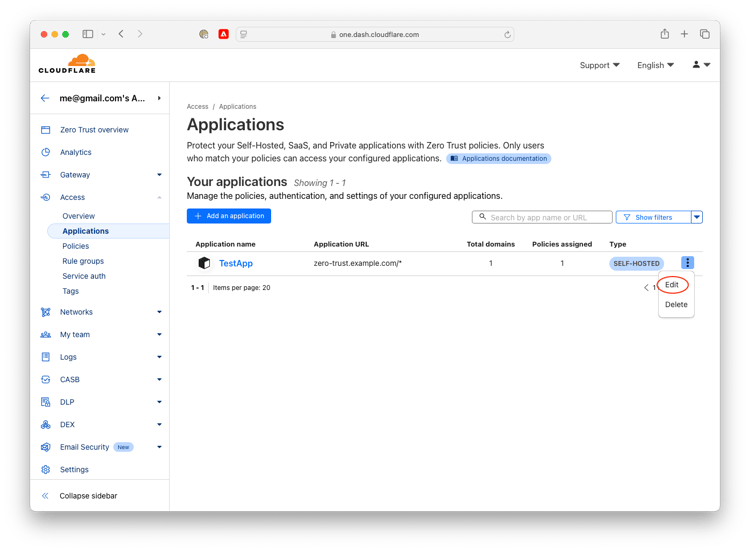Open the TestApp application link
Image resolution: width=750 pixels, height=551 pixels.
(235, 263)
